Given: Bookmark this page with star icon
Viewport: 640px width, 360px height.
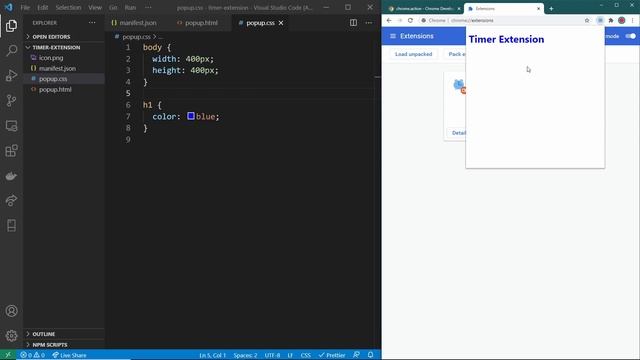Looking at the screenshot, I should click(587, 20).
